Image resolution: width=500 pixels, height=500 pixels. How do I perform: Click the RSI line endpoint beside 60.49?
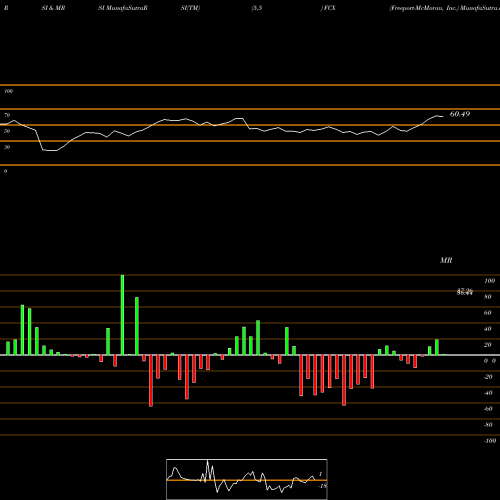[x=443, y=116]
